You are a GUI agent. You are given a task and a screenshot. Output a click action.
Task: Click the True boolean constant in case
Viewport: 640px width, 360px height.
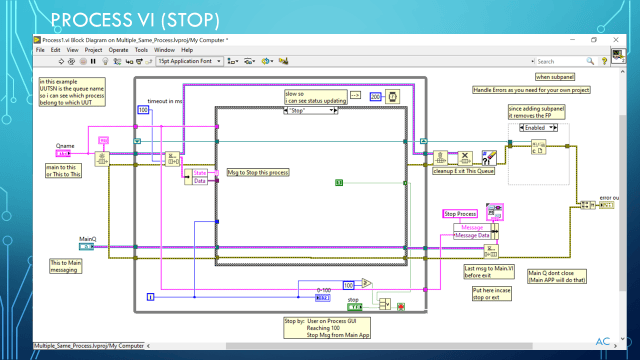[x=339, y=183]
